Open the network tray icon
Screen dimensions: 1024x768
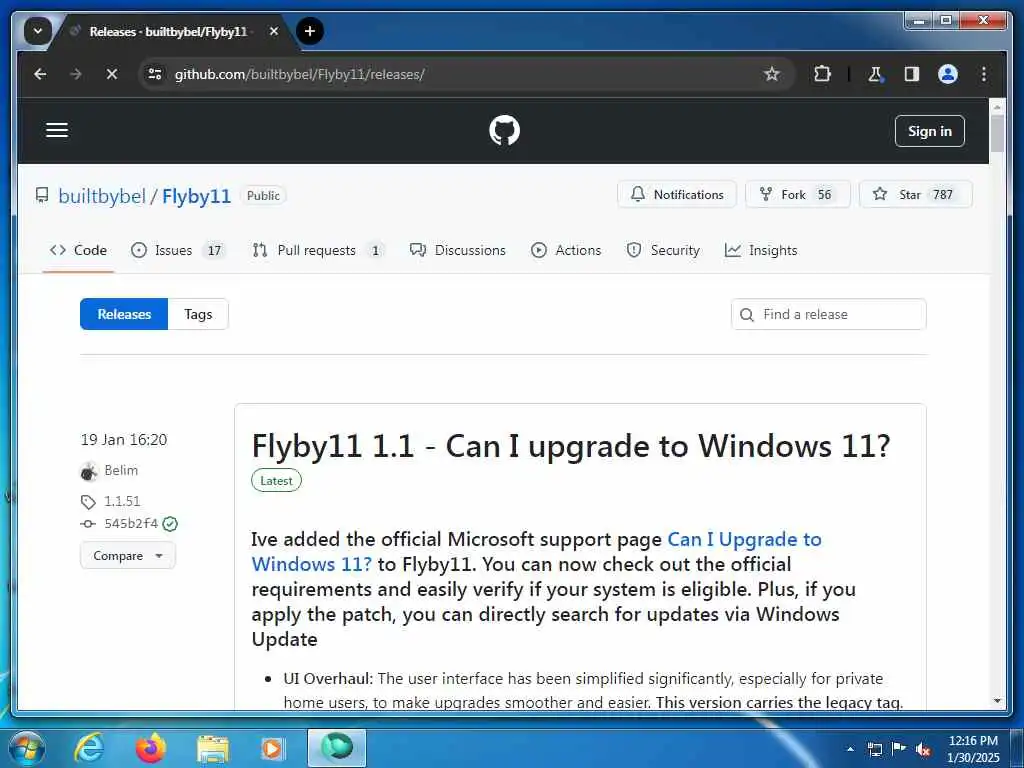coord(874,749)
